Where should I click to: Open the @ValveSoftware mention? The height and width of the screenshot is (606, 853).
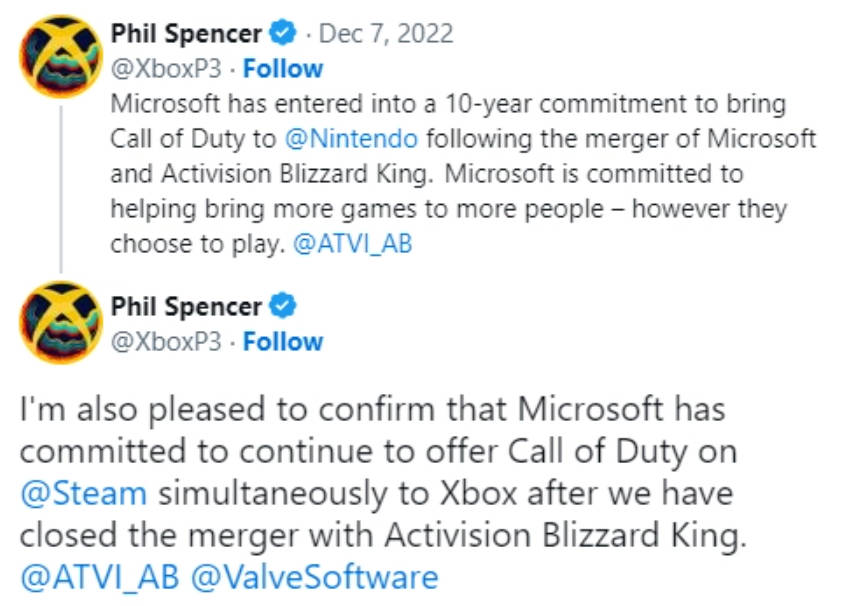point(314,578)
